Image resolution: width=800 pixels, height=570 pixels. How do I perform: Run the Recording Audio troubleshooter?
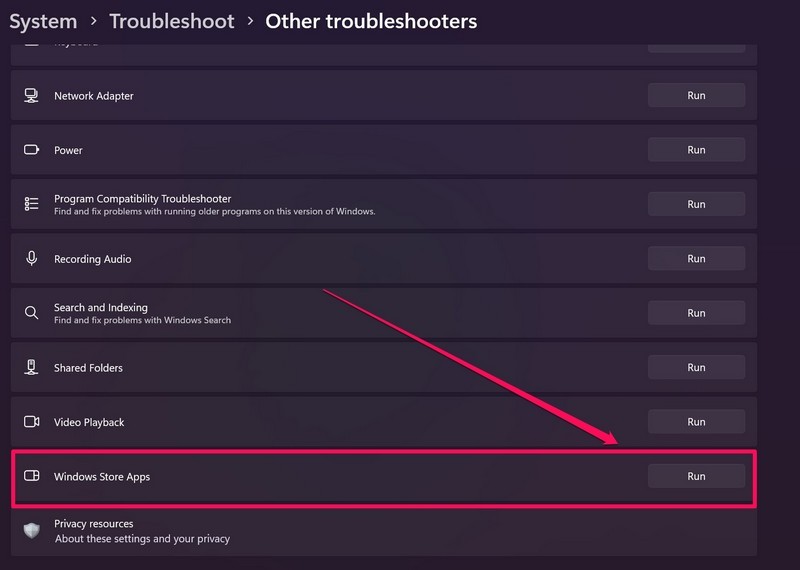pyautogui.click(x=696, y=258)
